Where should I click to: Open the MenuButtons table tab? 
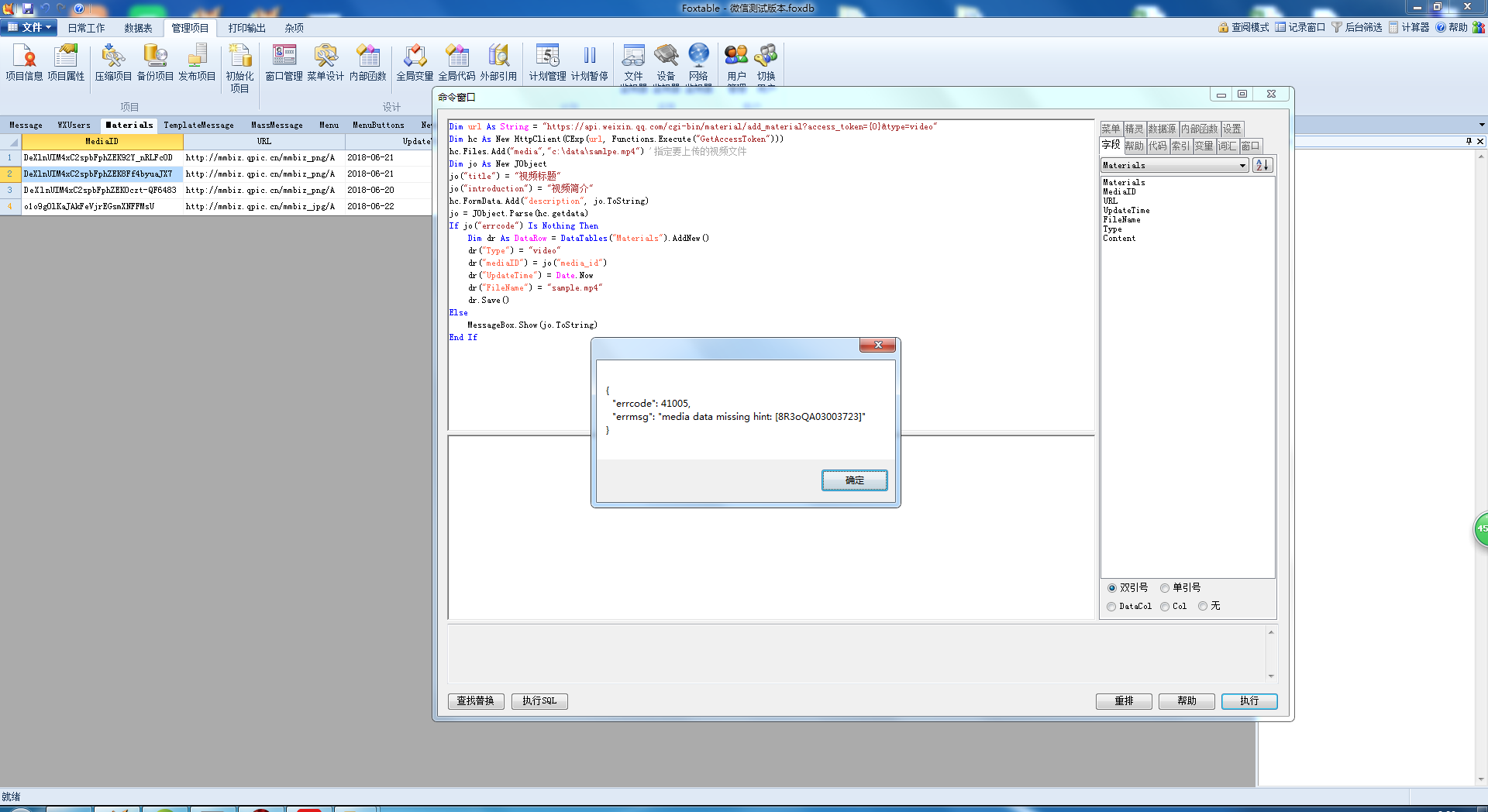[378, 125]
